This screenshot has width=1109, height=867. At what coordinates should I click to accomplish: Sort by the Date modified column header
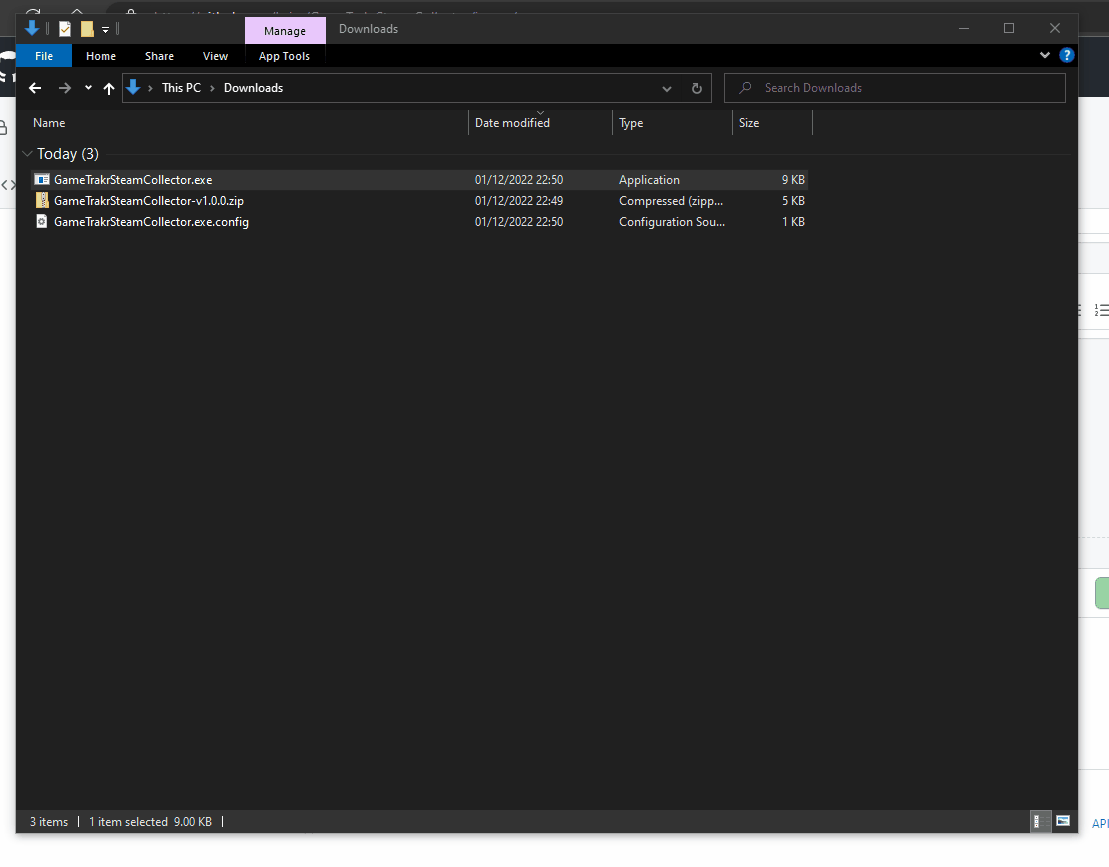pos(512,123)
